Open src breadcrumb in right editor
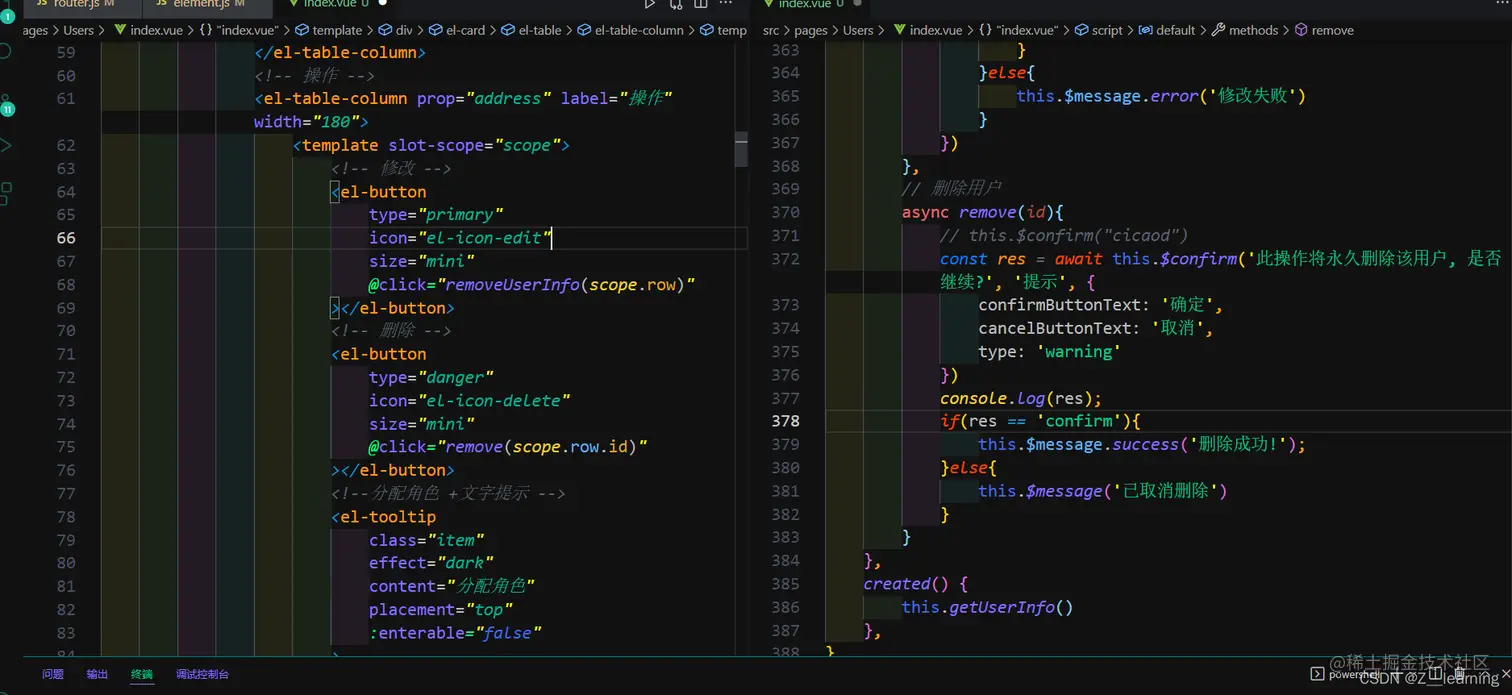1512x695 pixels. pos(771,30)
